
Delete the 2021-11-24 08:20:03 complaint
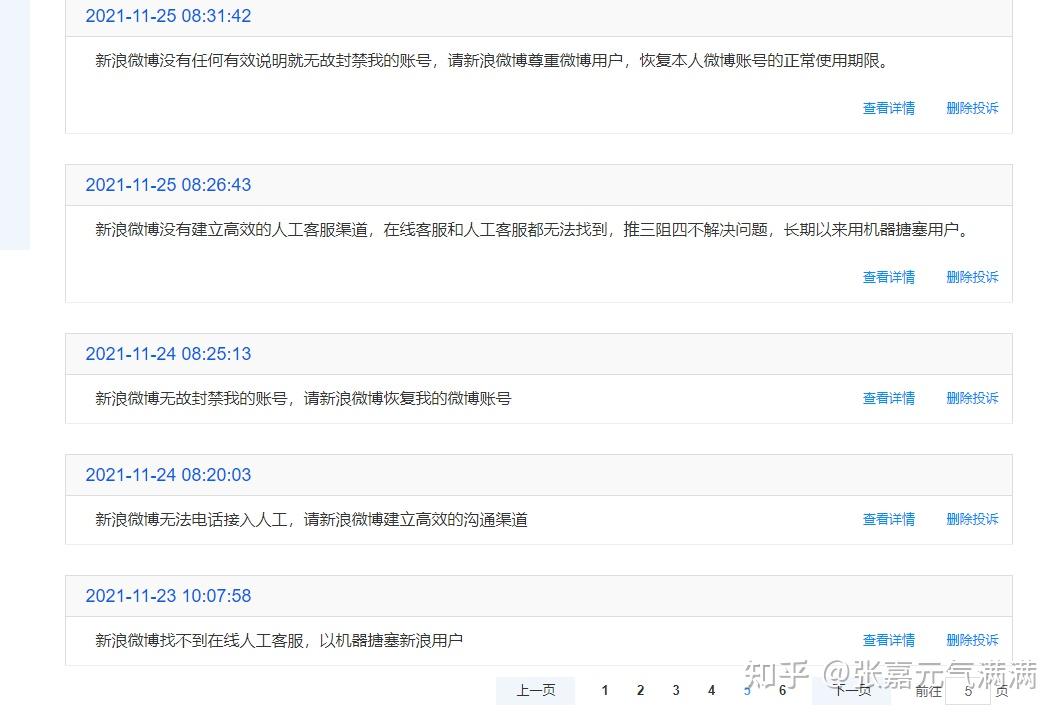pos(972,519)
